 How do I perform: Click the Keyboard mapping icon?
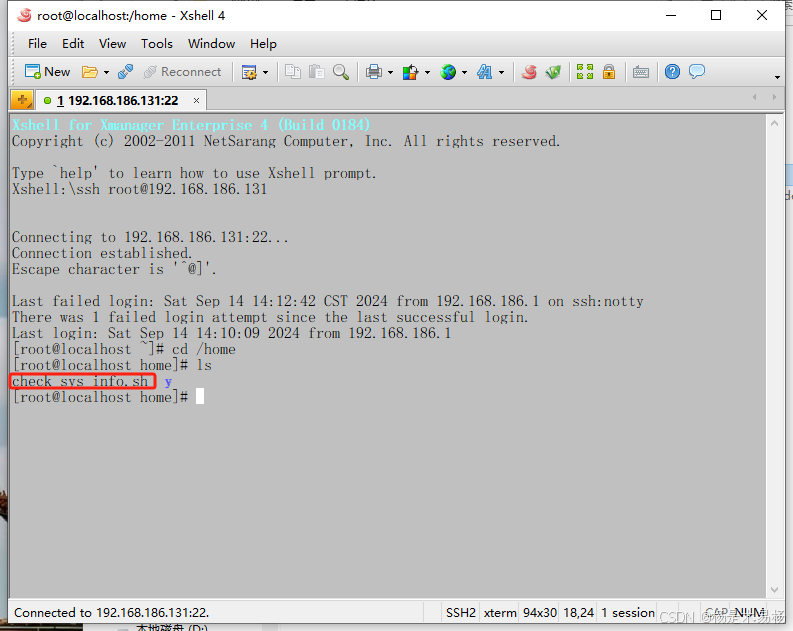click(x=641, y=72)
